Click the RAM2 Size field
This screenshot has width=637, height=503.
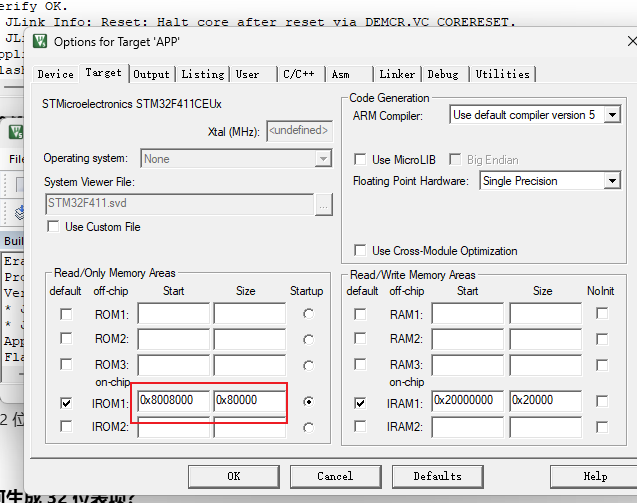click(x=546, y=339)
